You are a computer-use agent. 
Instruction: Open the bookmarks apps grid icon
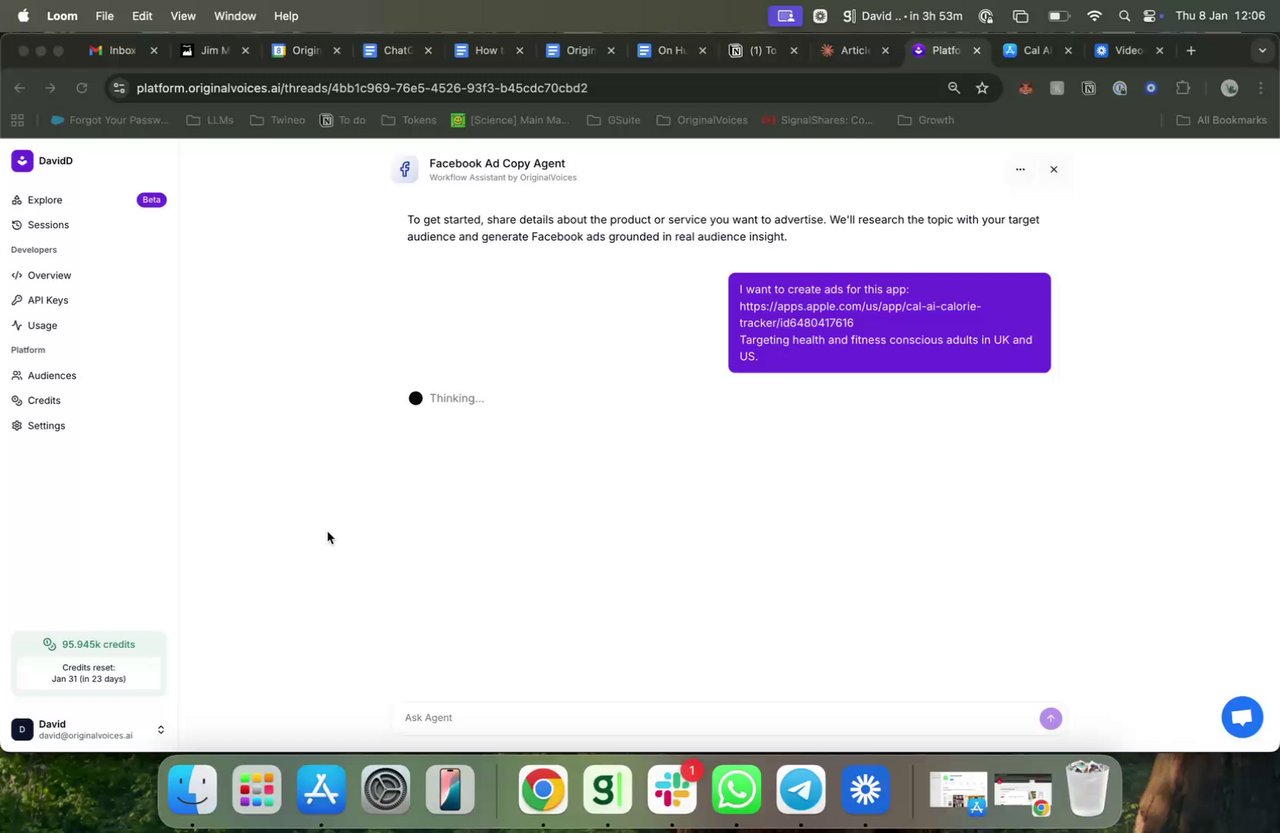click(x=17, y=120)
